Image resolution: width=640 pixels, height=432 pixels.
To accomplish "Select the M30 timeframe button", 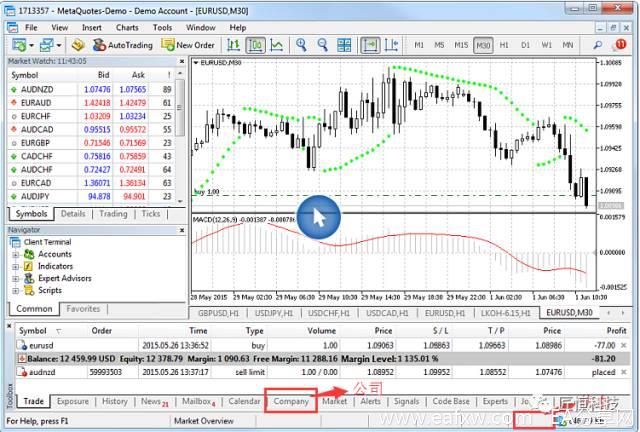I will point(483,45).
